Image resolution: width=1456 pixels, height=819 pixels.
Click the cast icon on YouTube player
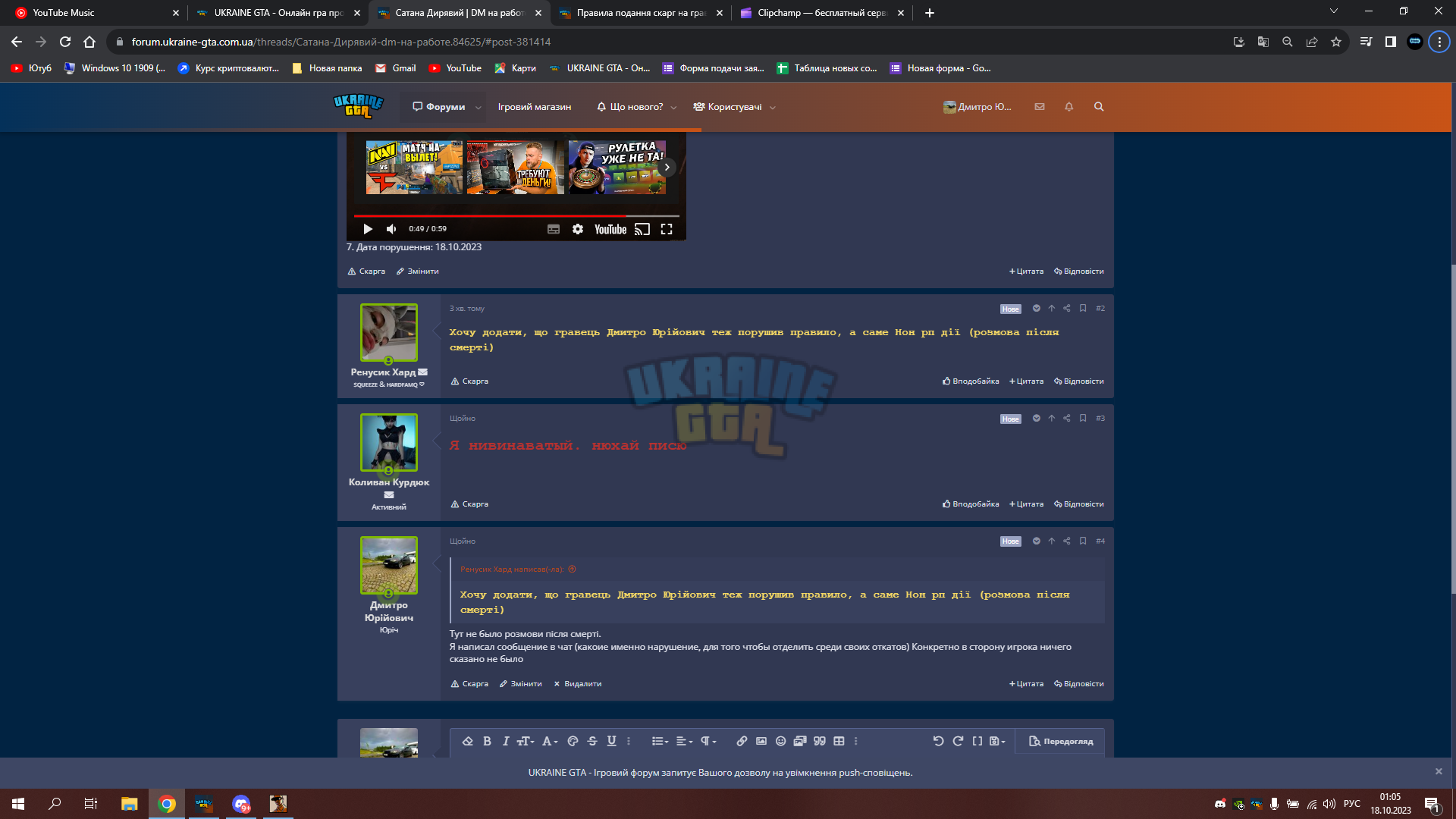pos(642,229)
